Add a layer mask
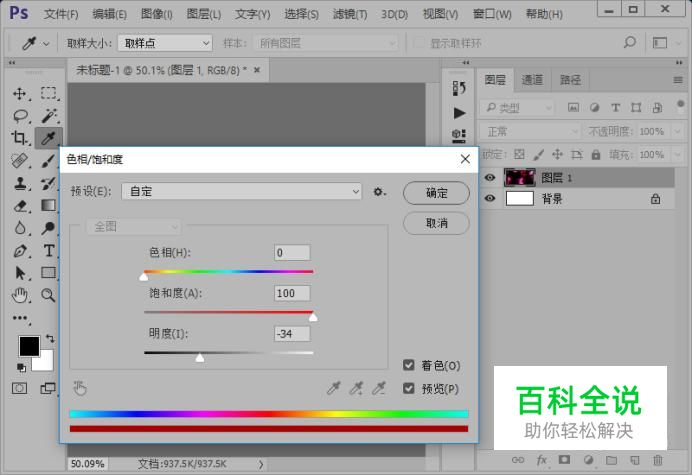Viewport: 692px width, 475px height. click(x=564, y=460)
